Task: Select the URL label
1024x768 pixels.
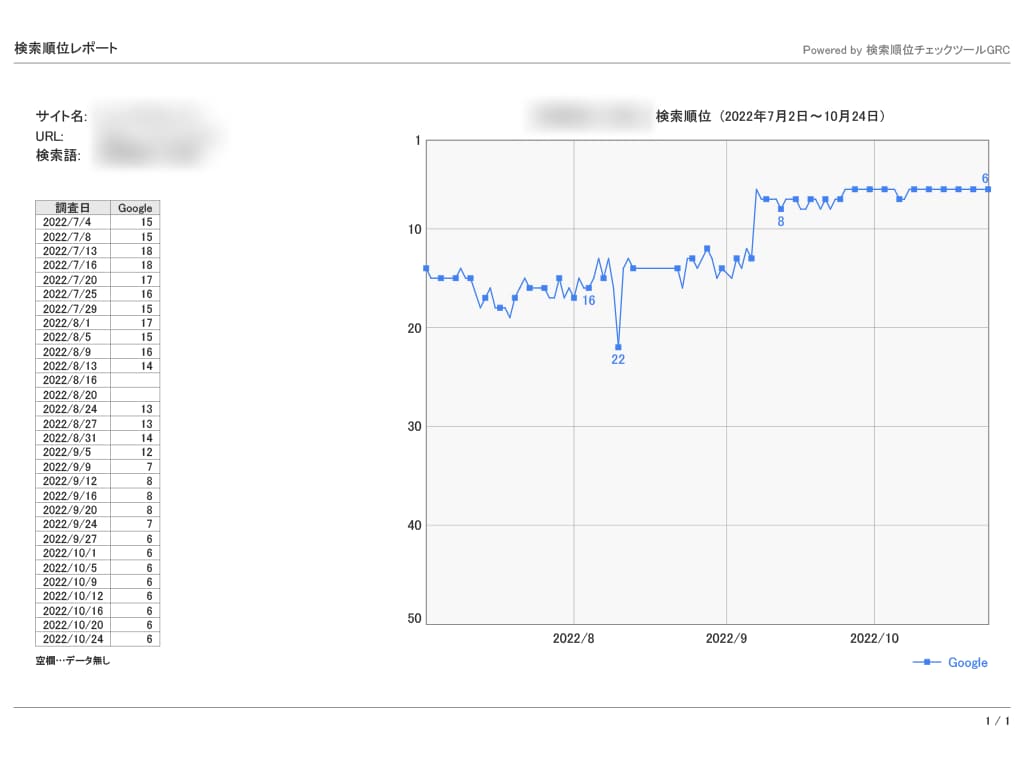Action: pyautogui.click(x=50, y=136)
